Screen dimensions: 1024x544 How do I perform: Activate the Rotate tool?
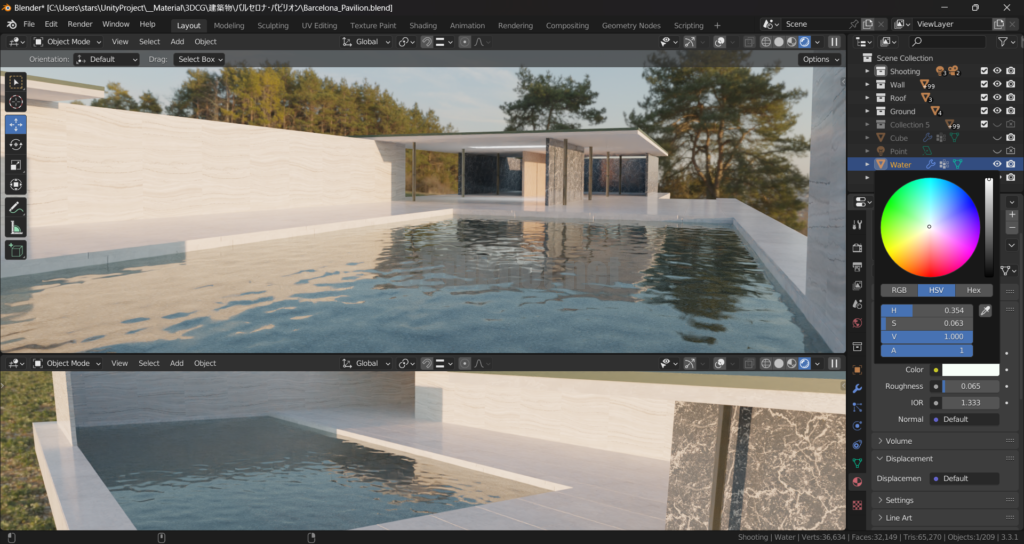pos(16,145)
